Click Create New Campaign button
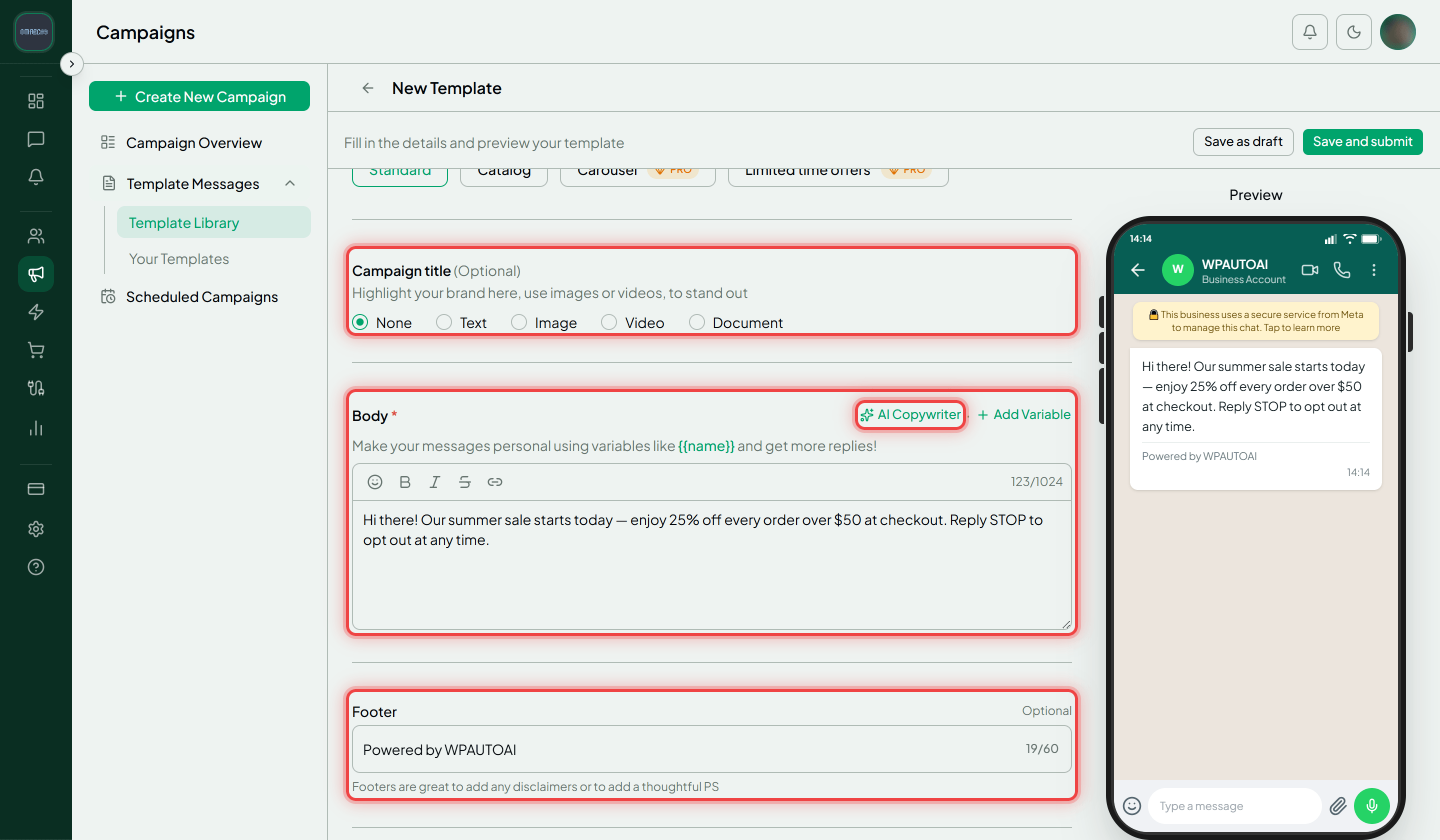1440x840 pixels. coord(199,96)
